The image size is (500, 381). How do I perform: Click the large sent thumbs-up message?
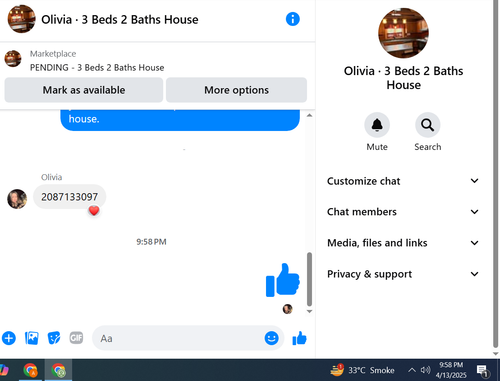283,280
